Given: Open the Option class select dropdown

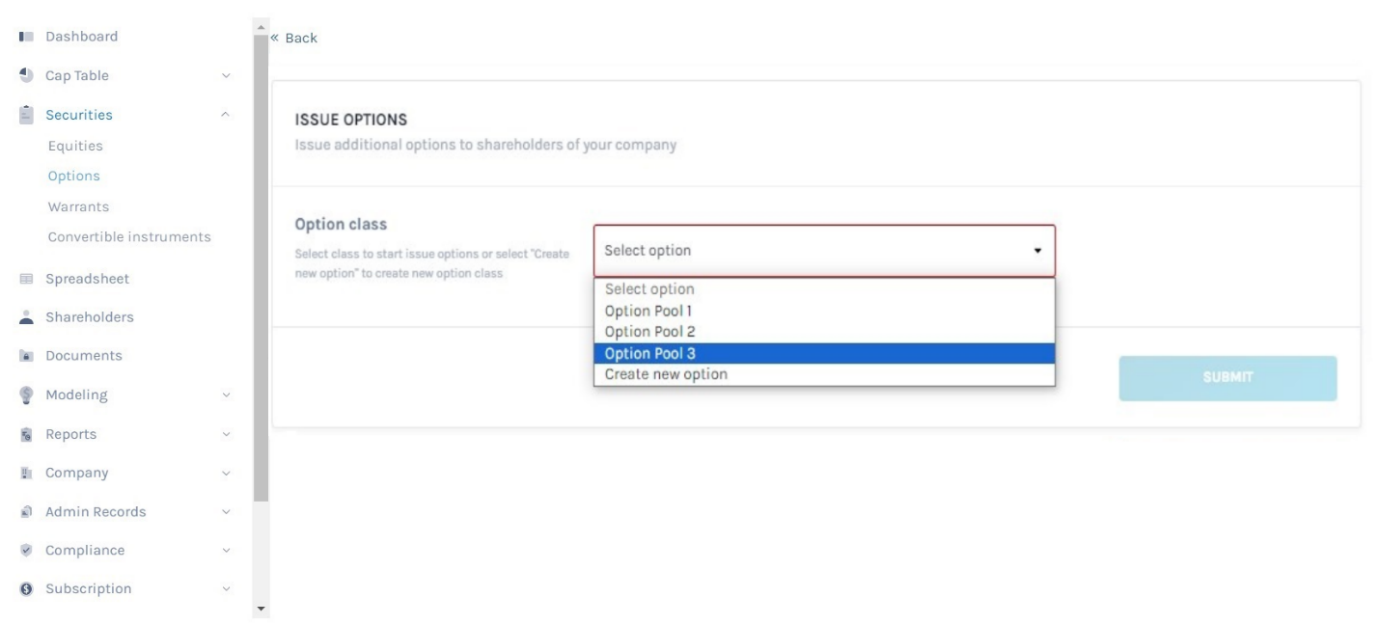Looking at the screenshot, I should tap(824, 250).
